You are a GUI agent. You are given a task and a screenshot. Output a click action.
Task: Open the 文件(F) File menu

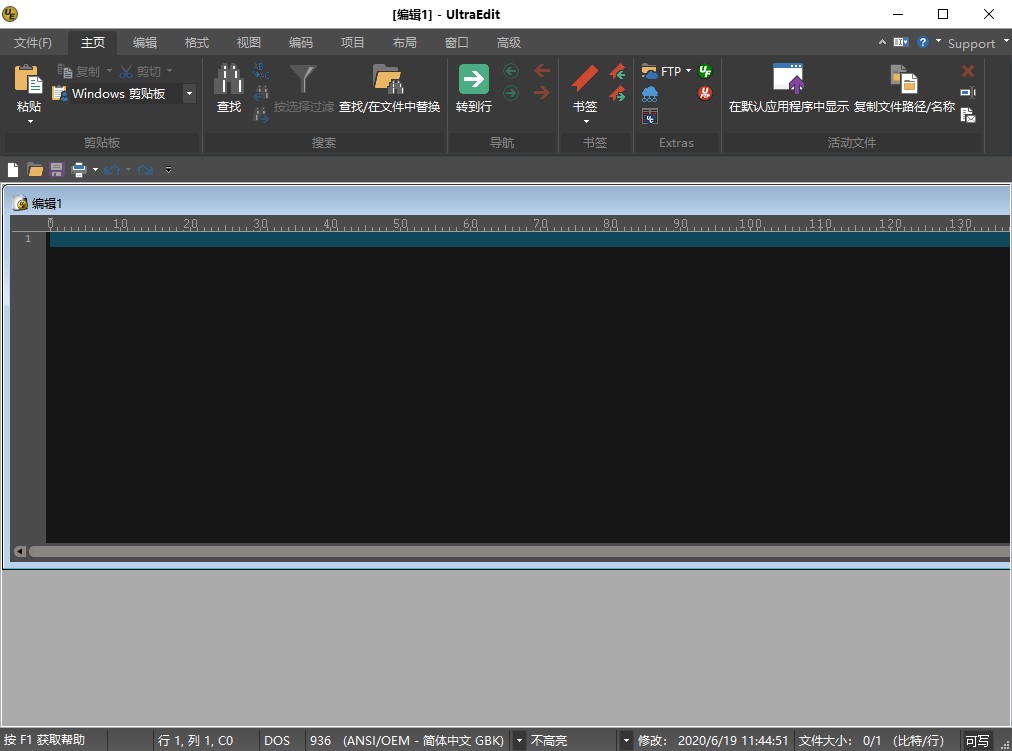[33, 43]
